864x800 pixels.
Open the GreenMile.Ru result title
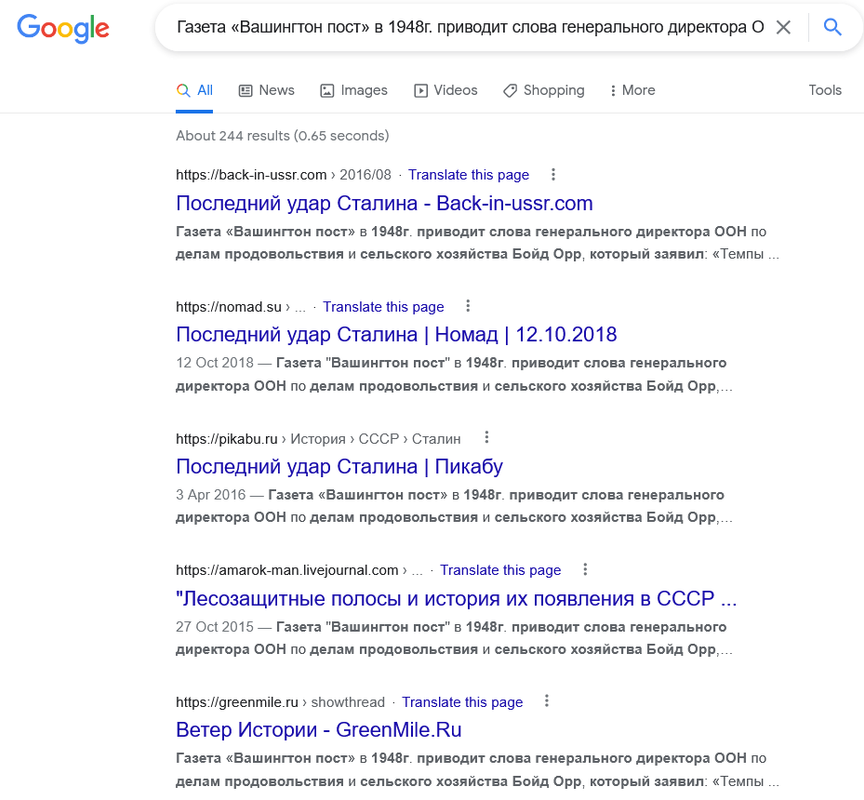click(x=318, y=730)
